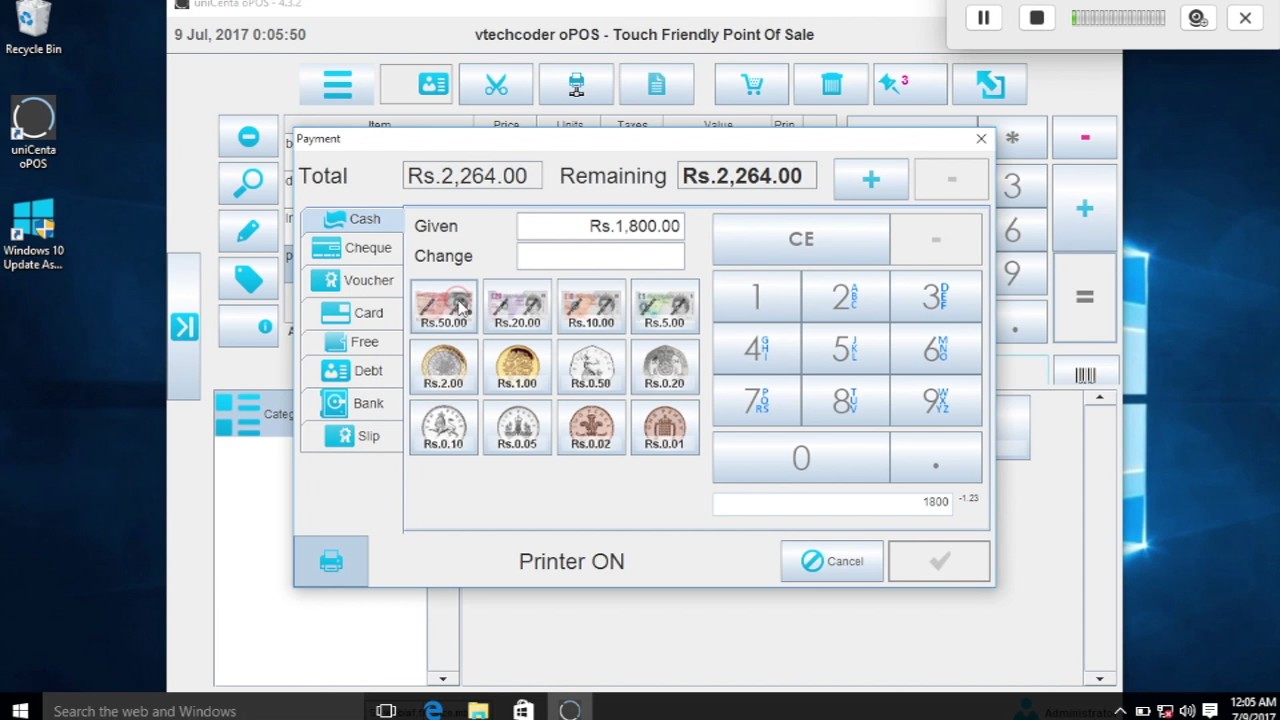The height and width of the screenshot is (720, 1280).
Task: Click the blue minus remove line icon
Action: (x=248, y=137)
